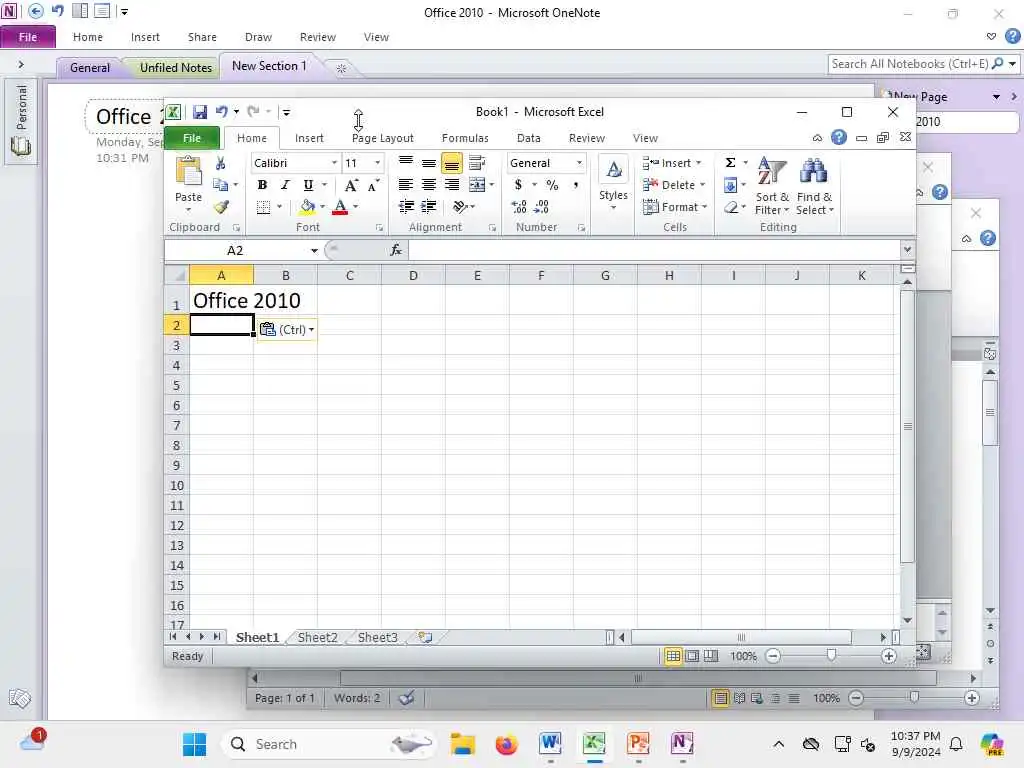Open the Styles gallery button
Screen dimensions: 1024x768
pos(613,184)
